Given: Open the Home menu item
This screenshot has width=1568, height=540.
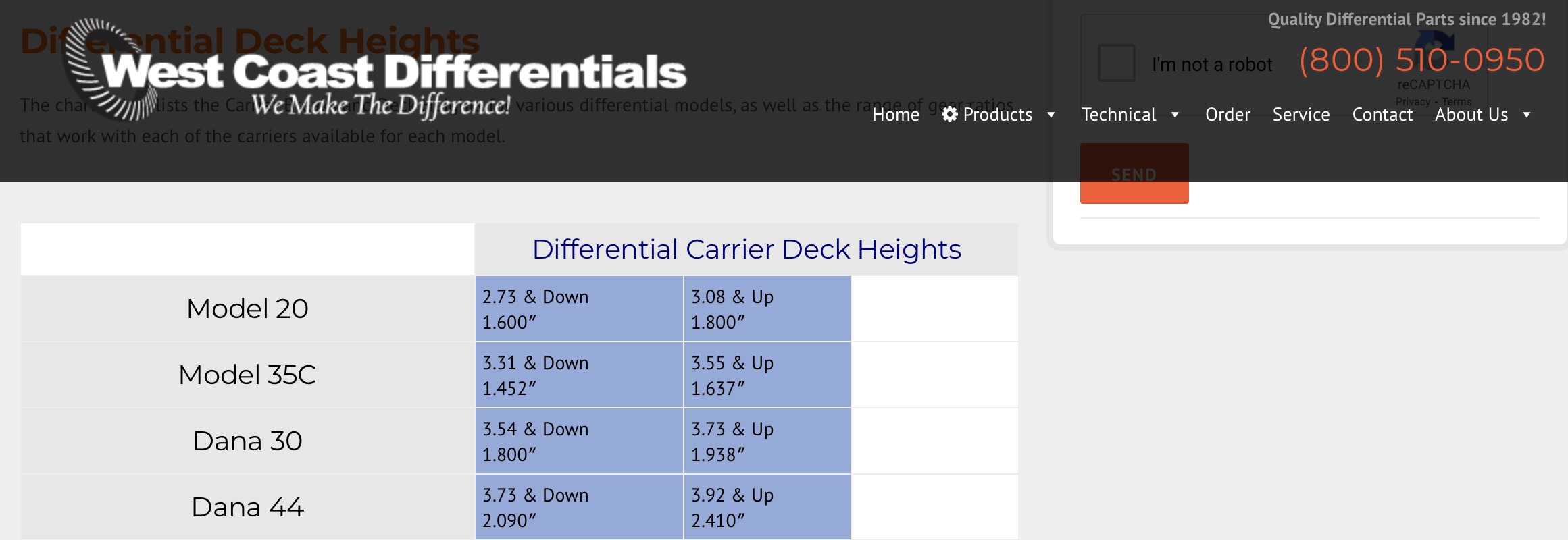Looking at the screenshot, I should point(895,115).
